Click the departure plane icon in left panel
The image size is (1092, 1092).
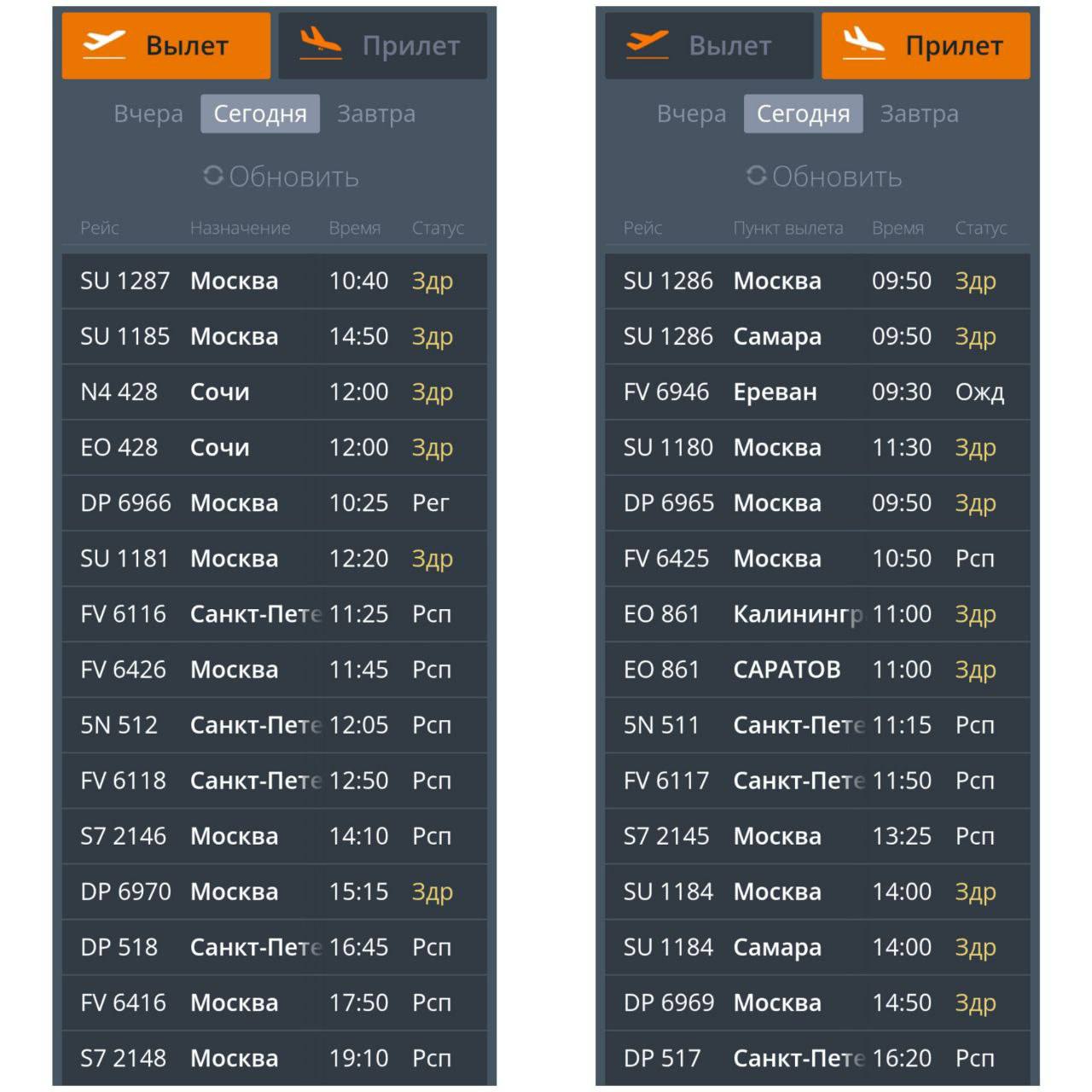(104, 44)
